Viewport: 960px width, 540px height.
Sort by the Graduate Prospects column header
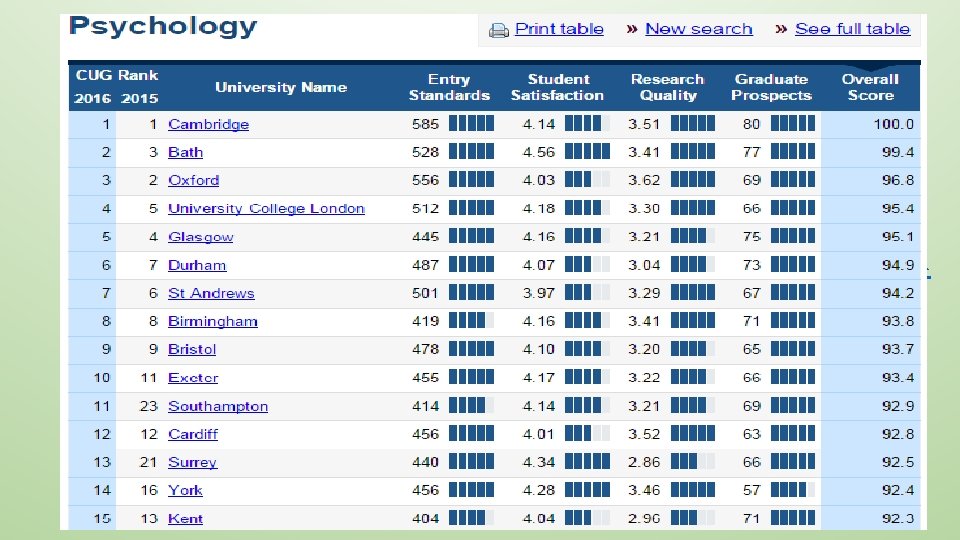pyautogui.click(x=771, y=87)
